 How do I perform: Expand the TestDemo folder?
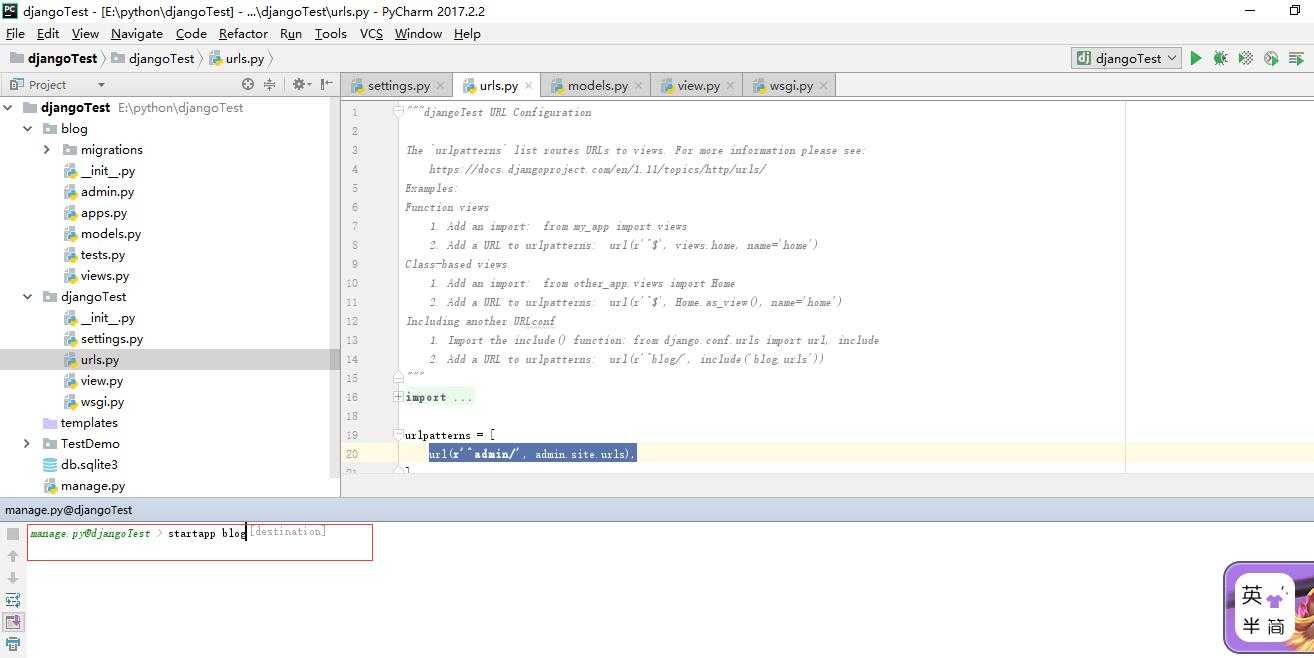(27, 443)
